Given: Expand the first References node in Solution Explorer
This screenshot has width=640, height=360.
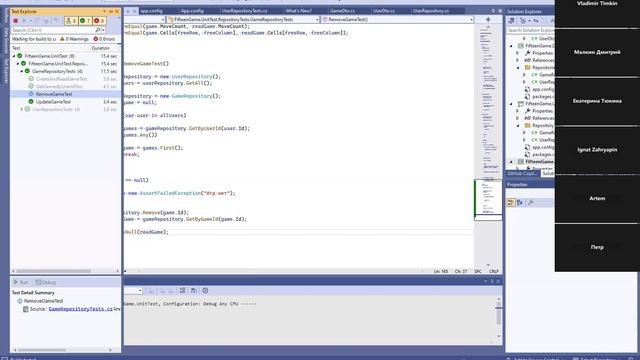Looking at the screenshot, I should (518, 60).
